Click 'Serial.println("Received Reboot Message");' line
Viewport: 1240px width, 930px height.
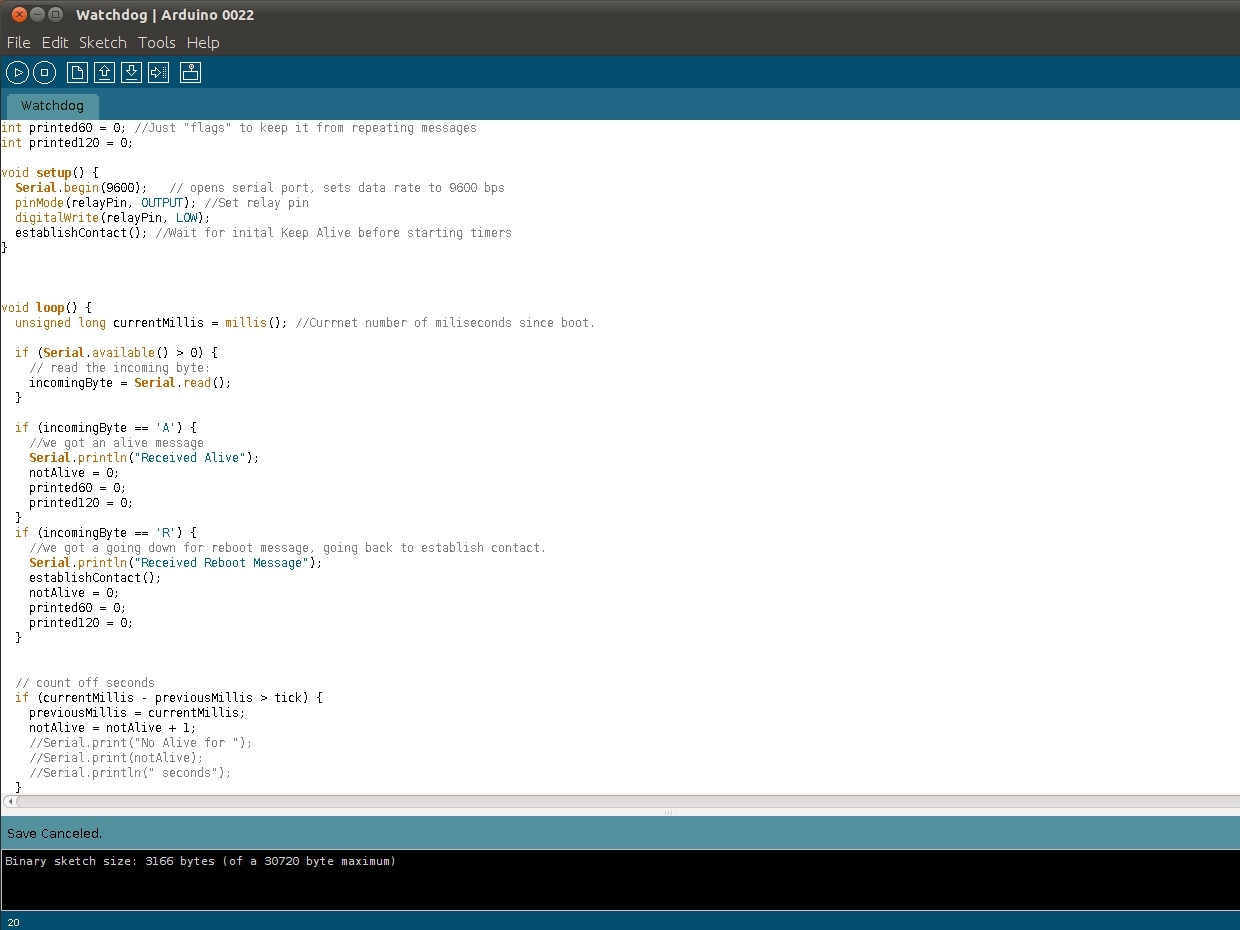pos(176,563)
